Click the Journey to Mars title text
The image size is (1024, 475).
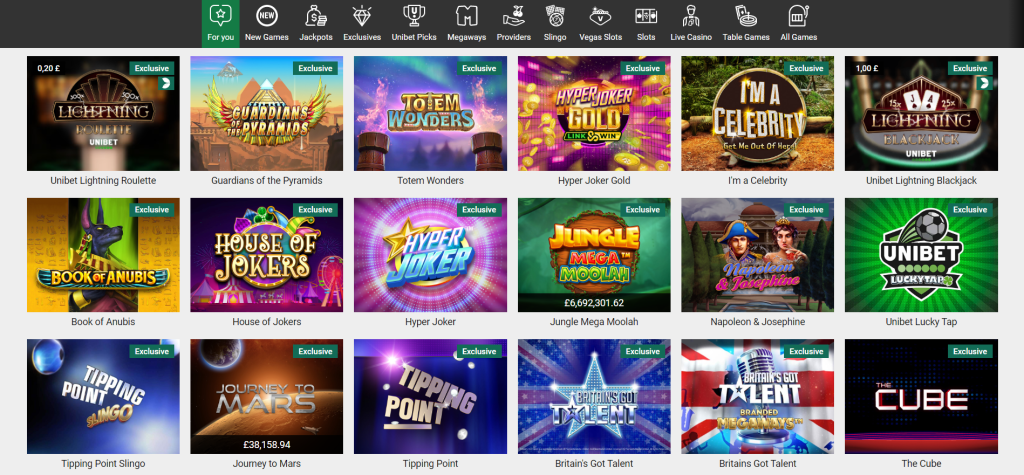[x=266, y=463]
